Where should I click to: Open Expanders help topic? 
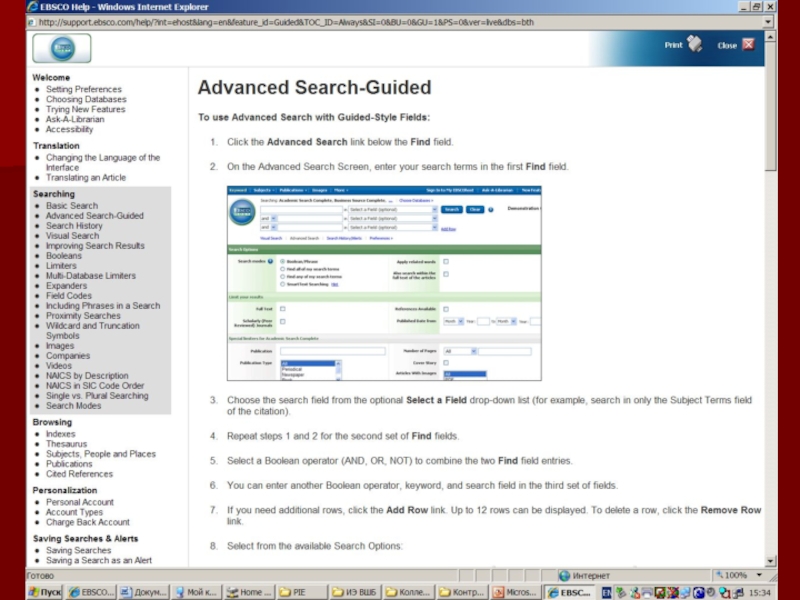[x=66, y=286]
